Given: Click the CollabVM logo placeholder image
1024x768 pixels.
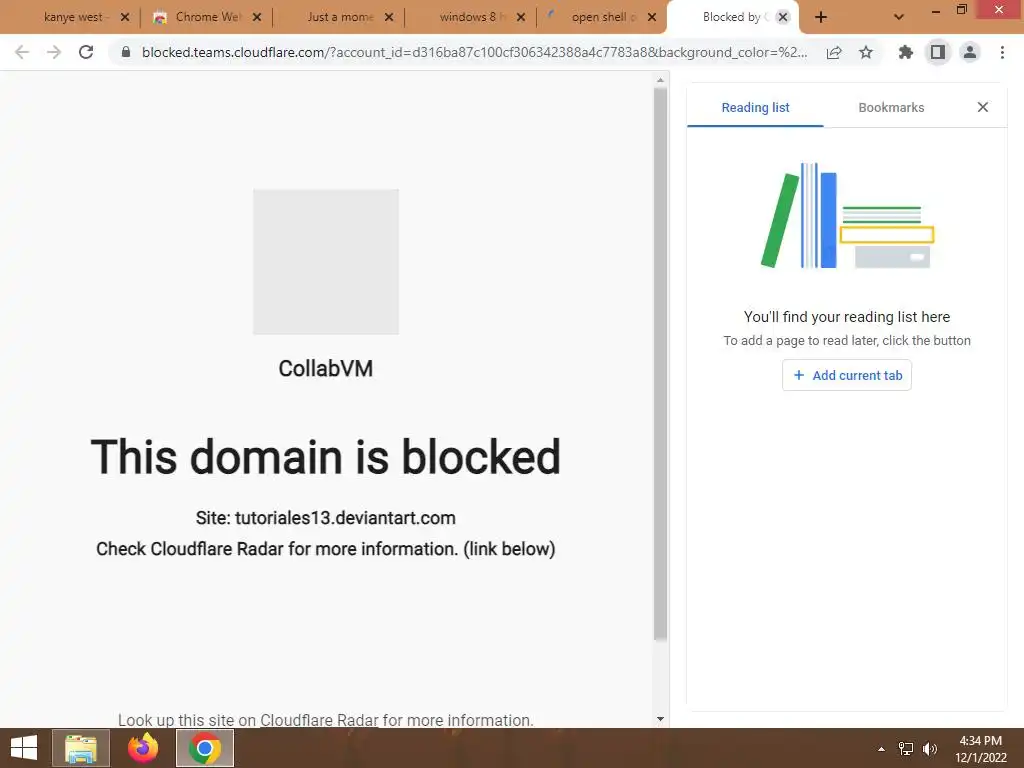Looking at the screenshot, I should pos(326,262).
